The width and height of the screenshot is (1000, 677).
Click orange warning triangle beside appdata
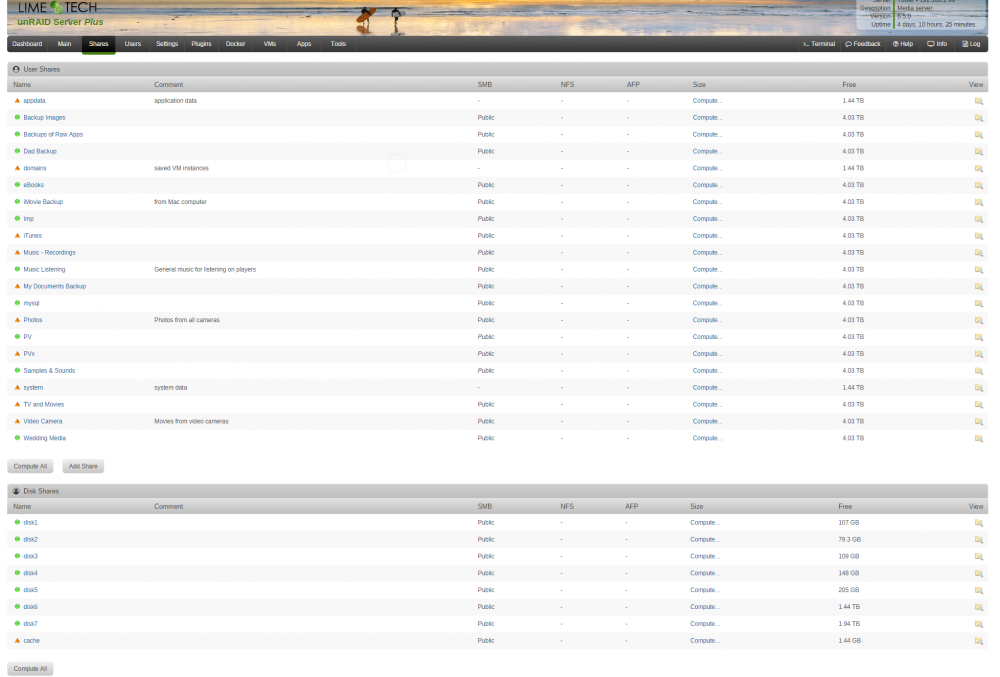tap(17, 100)
